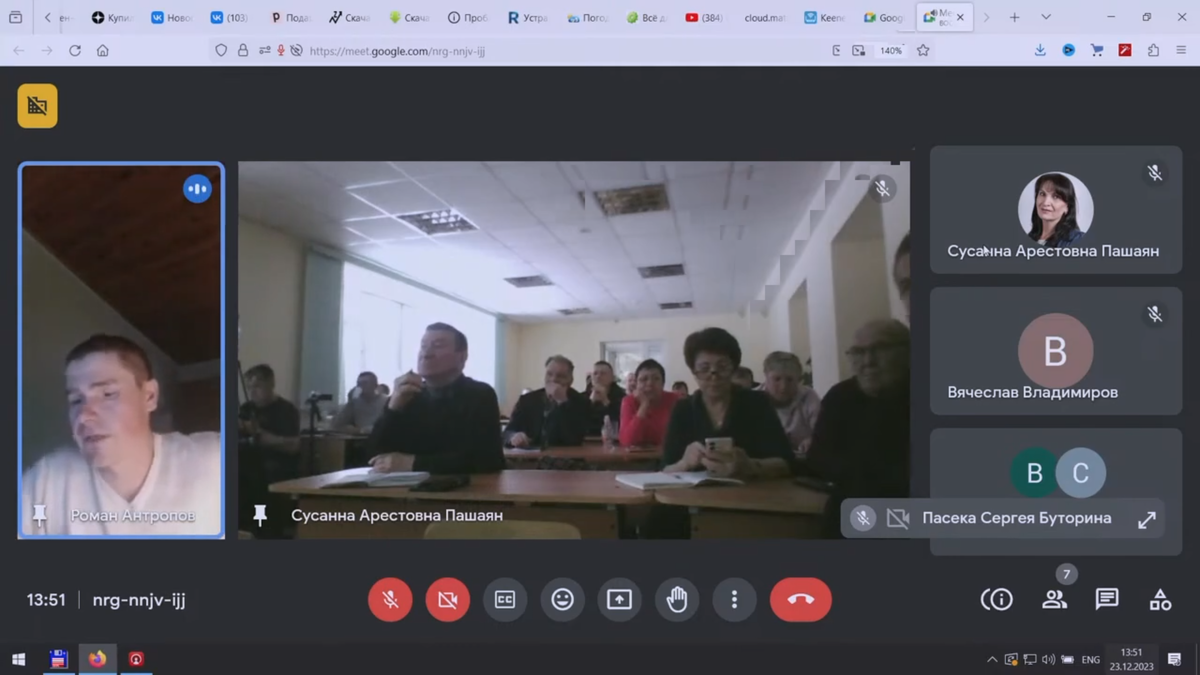Viewport: 1200px width, 675px height.
Task: Click the red leave call button
Action: (x=800, y=600)
